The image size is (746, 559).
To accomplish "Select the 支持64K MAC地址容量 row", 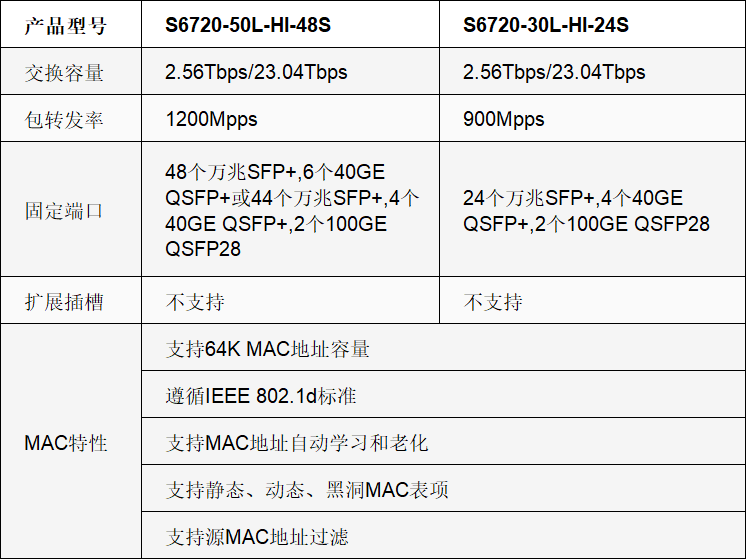I will 268,349.
